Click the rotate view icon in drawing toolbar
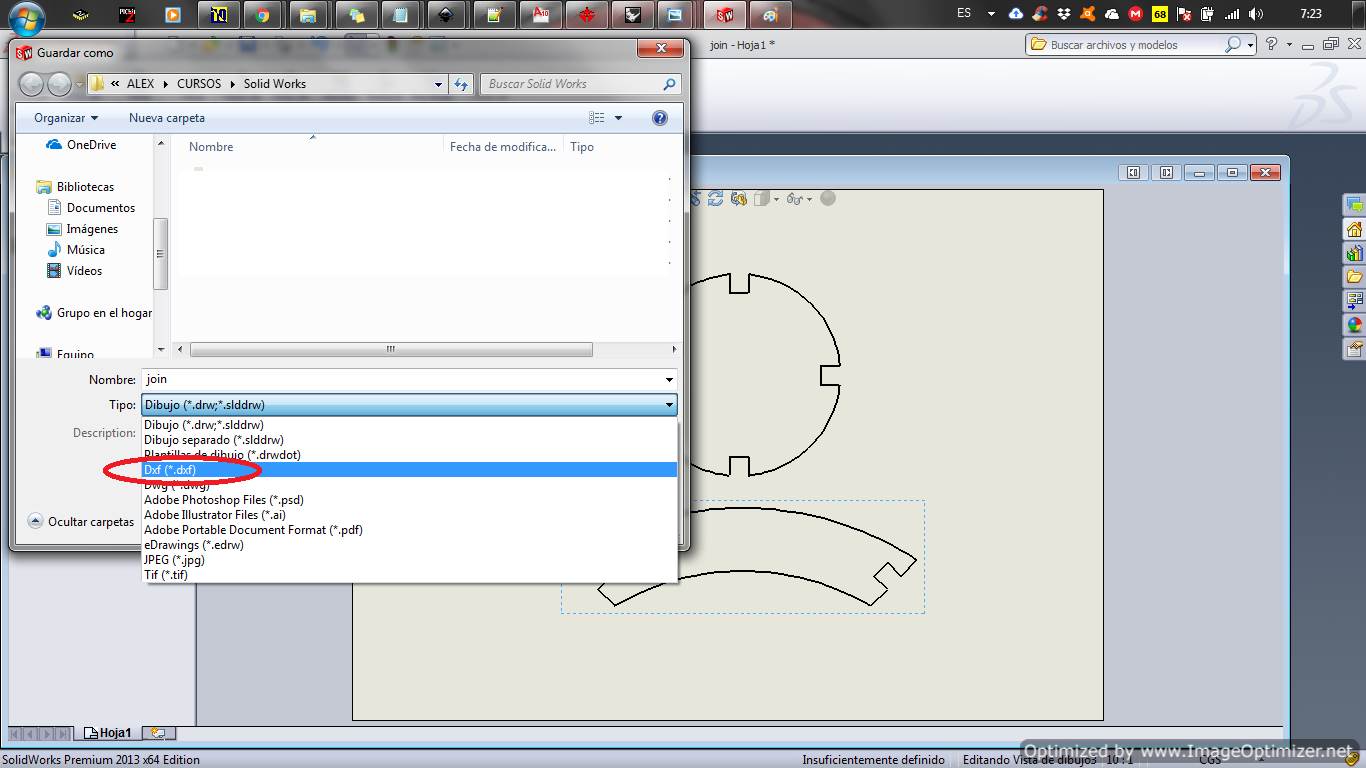The height and width of the screenshot is (768, 1366). point(716,198)
